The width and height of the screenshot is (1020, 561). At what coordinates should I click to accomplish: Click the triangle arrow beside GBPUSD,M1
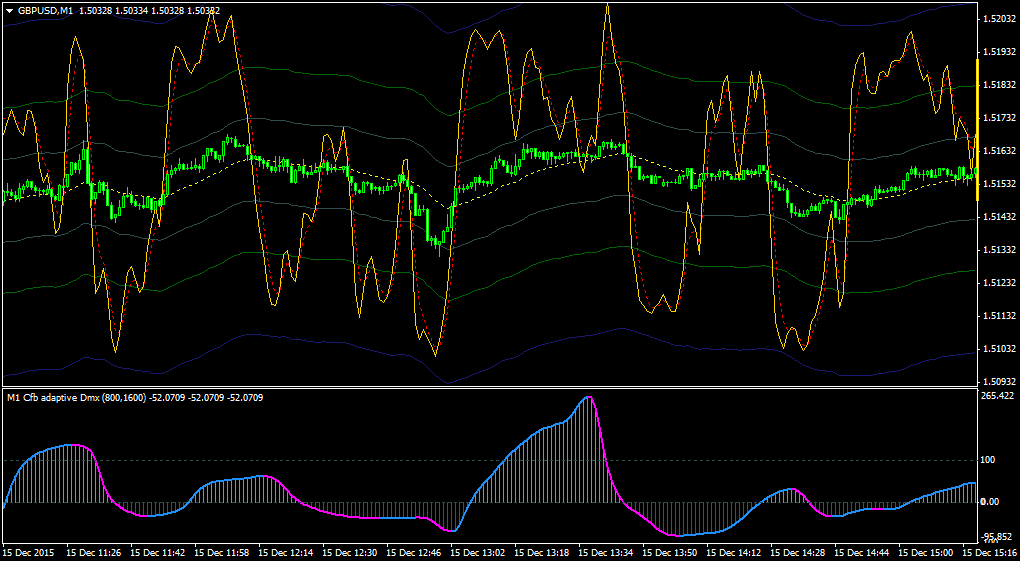pyautogui.click(x=10, y=10)
